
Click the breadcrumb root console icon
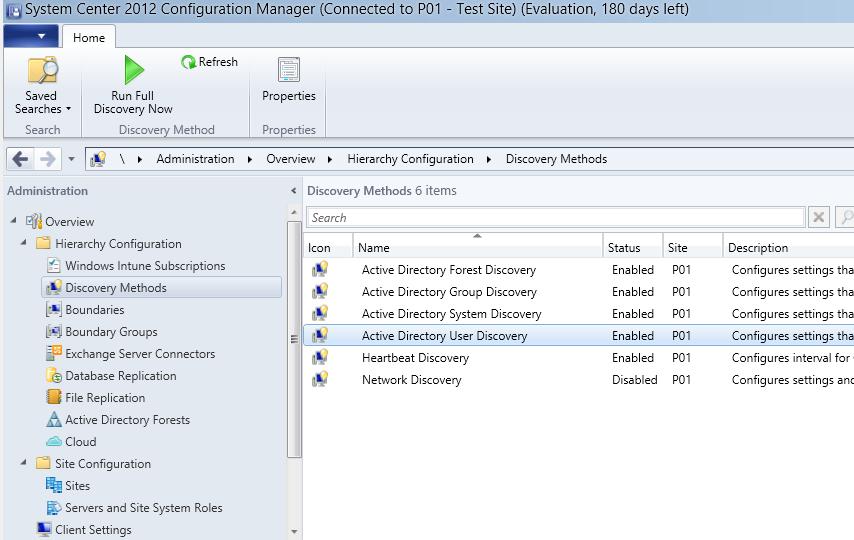[x=98, y=159]
